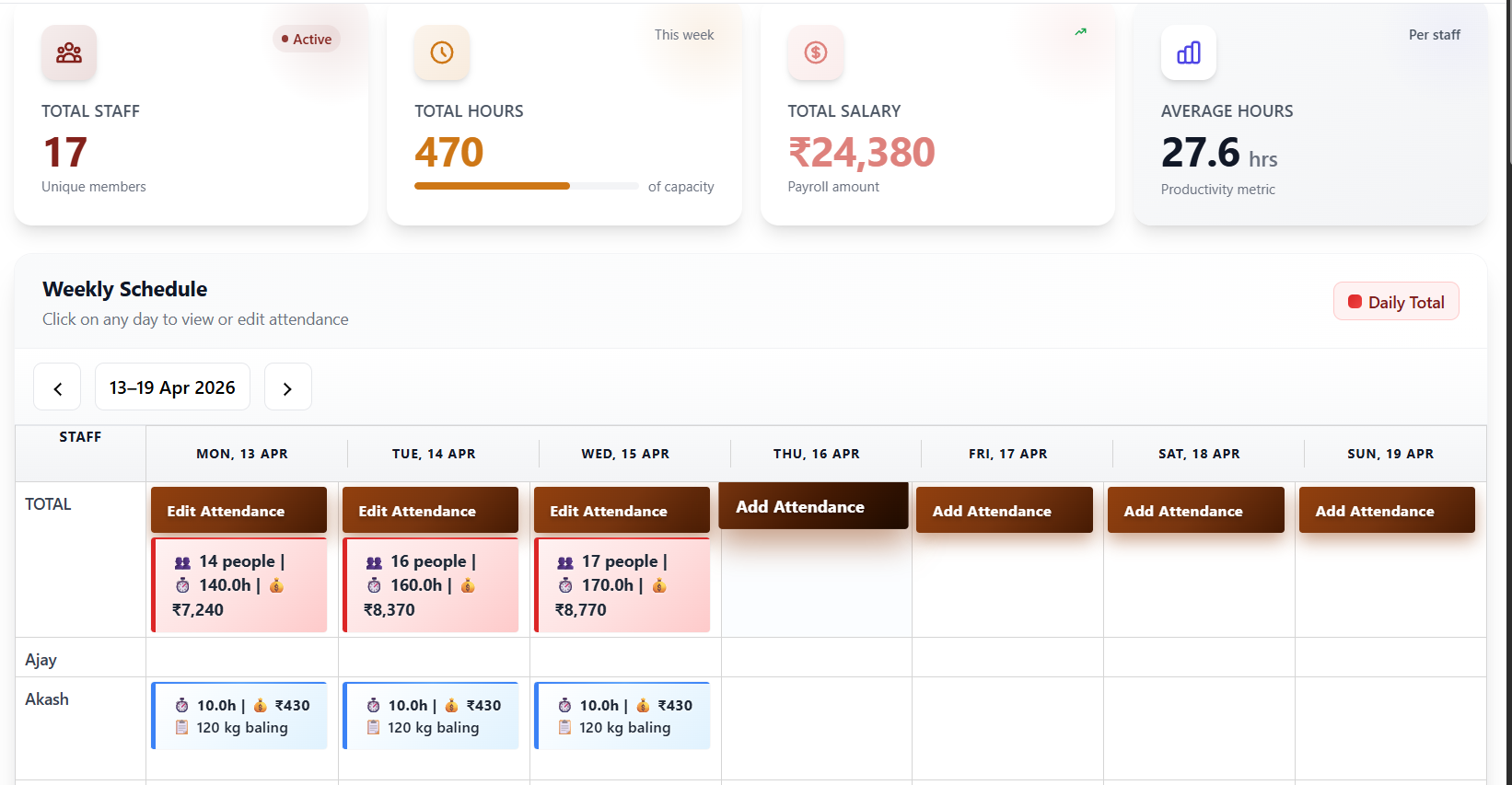This screenshot has width=1512, height=785.
Task: Click the Total Salary dollar icon
Action: tap(816, 53)
